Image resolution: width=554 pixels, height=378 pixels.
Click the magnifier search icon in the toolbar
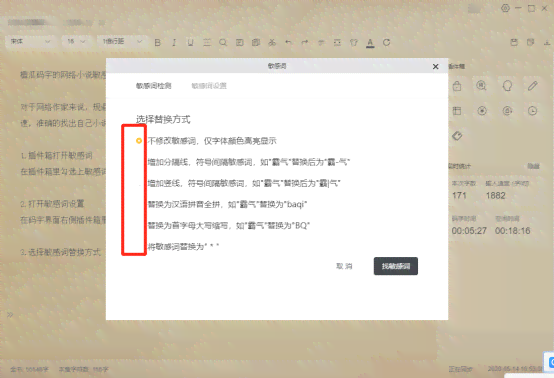pos(223,43)
